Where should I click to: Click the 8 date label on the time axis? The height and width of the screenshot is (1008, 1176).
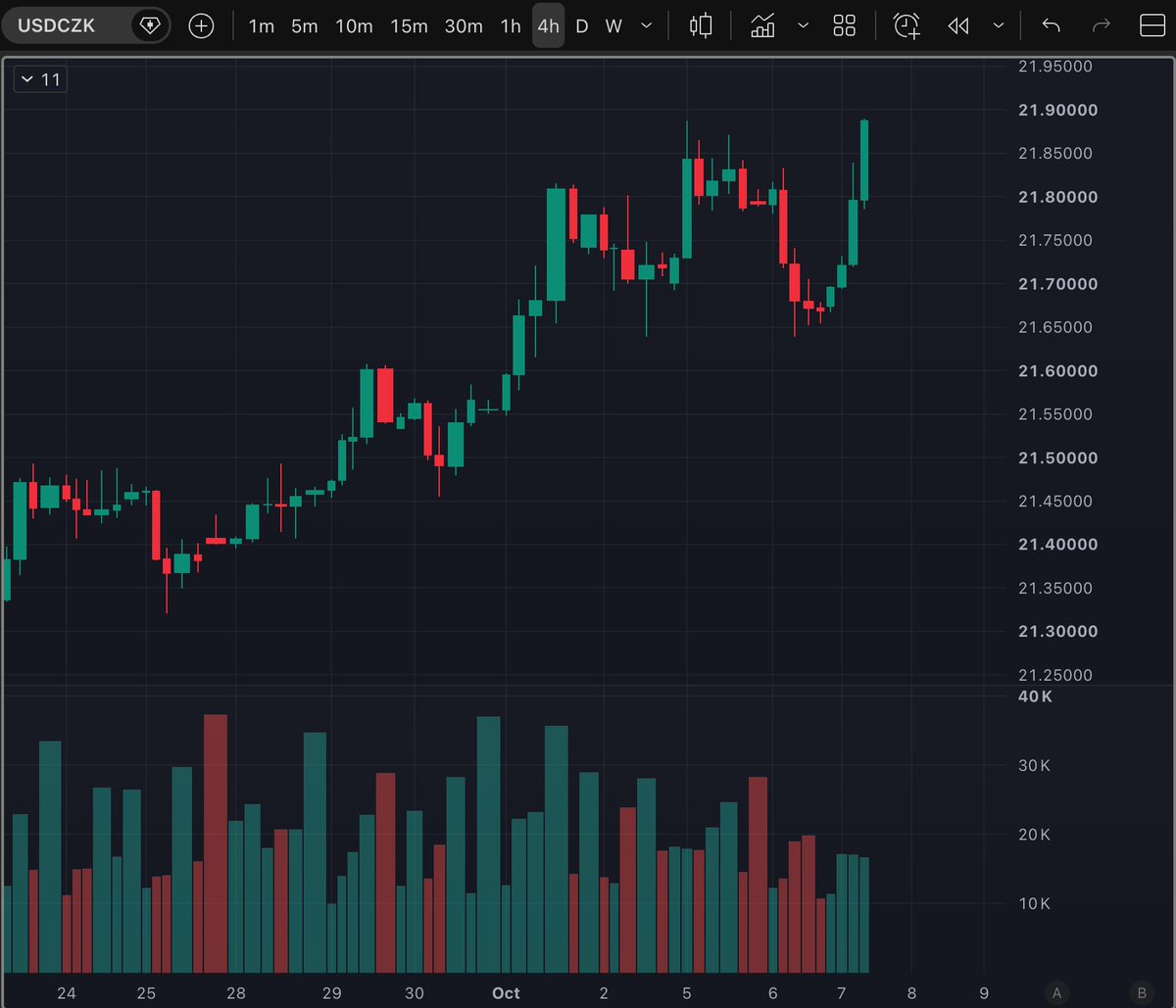click(911, 993)
